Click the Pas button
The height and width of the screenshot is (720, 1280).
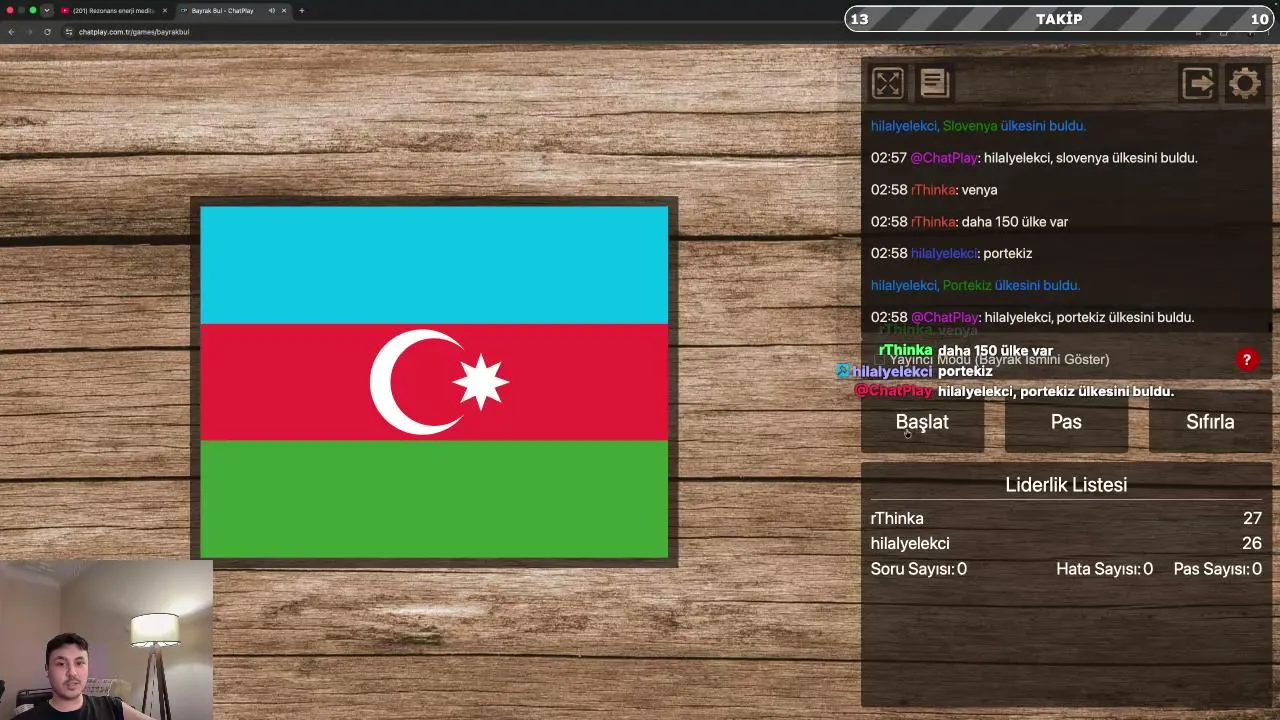pyautogui.click(x=1066, y=422)
